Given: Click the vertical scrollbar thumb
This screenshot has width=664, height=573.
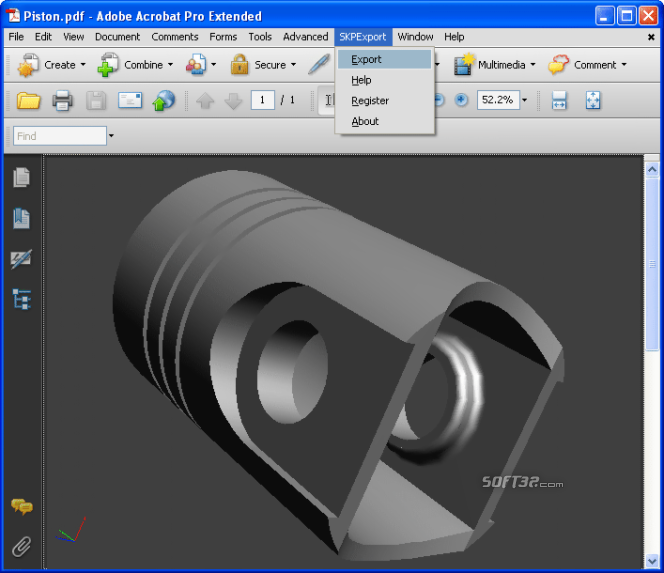Looking at the screenshot, I should point(652,264).
